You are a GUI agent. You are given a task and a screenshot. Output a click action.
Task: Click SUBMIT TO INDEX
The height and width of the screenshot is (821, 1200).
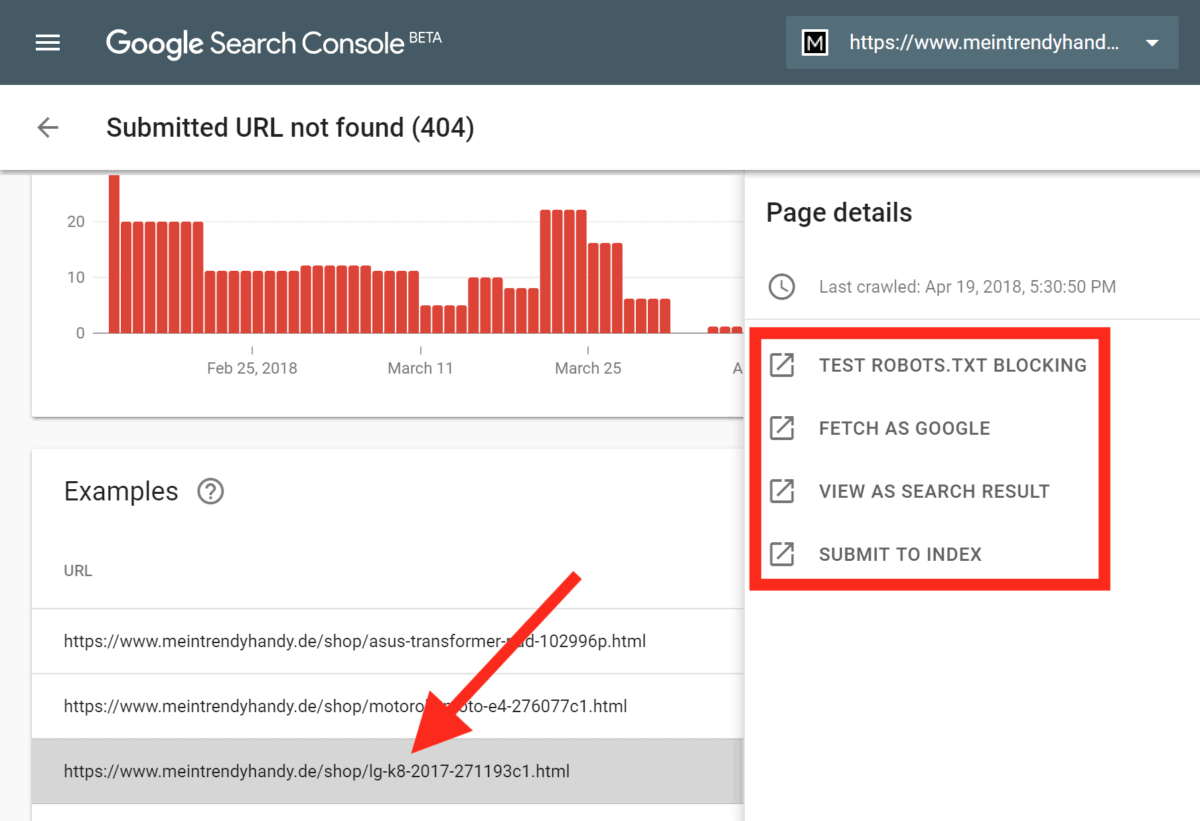pyautogui.click(x=900, y=554)
